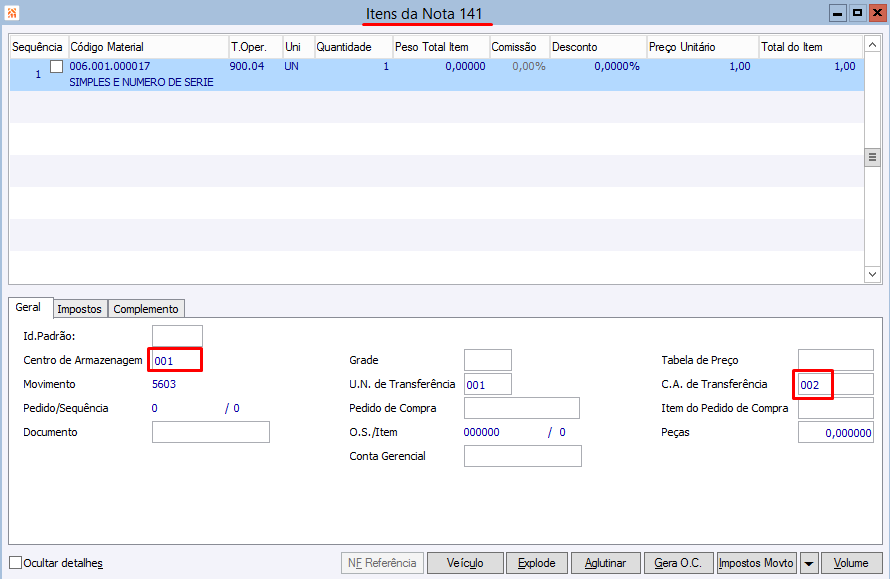Click the grid scrollbar up arrow
Screen dimensions: 890x579
[872, 45]
